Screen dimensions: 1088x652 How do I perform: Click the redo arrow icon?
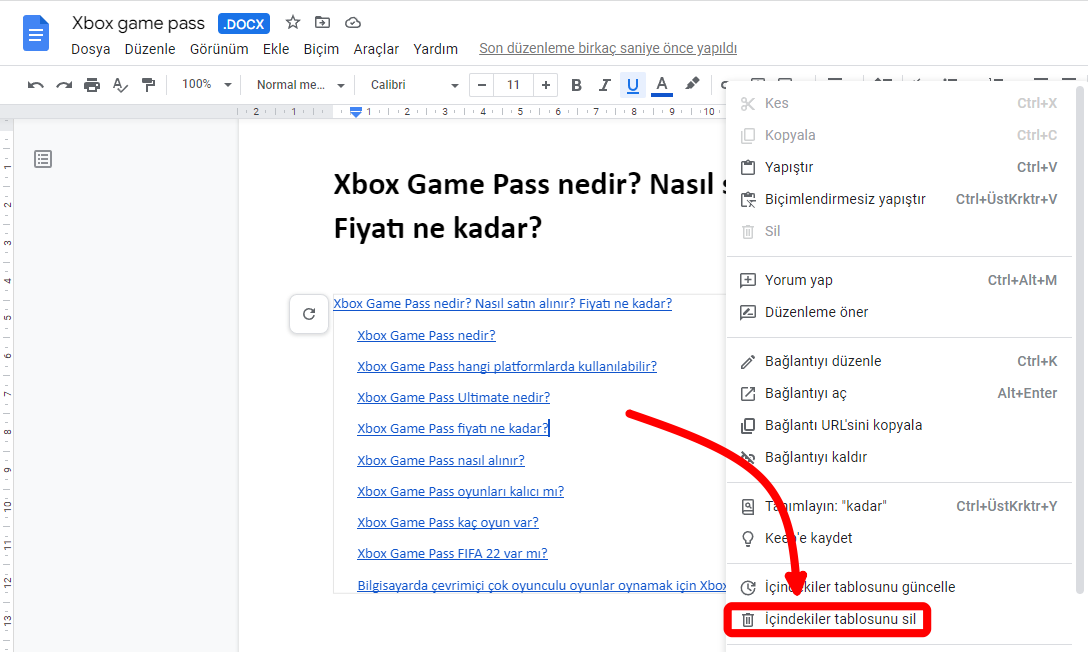click(x=64, y=85)
